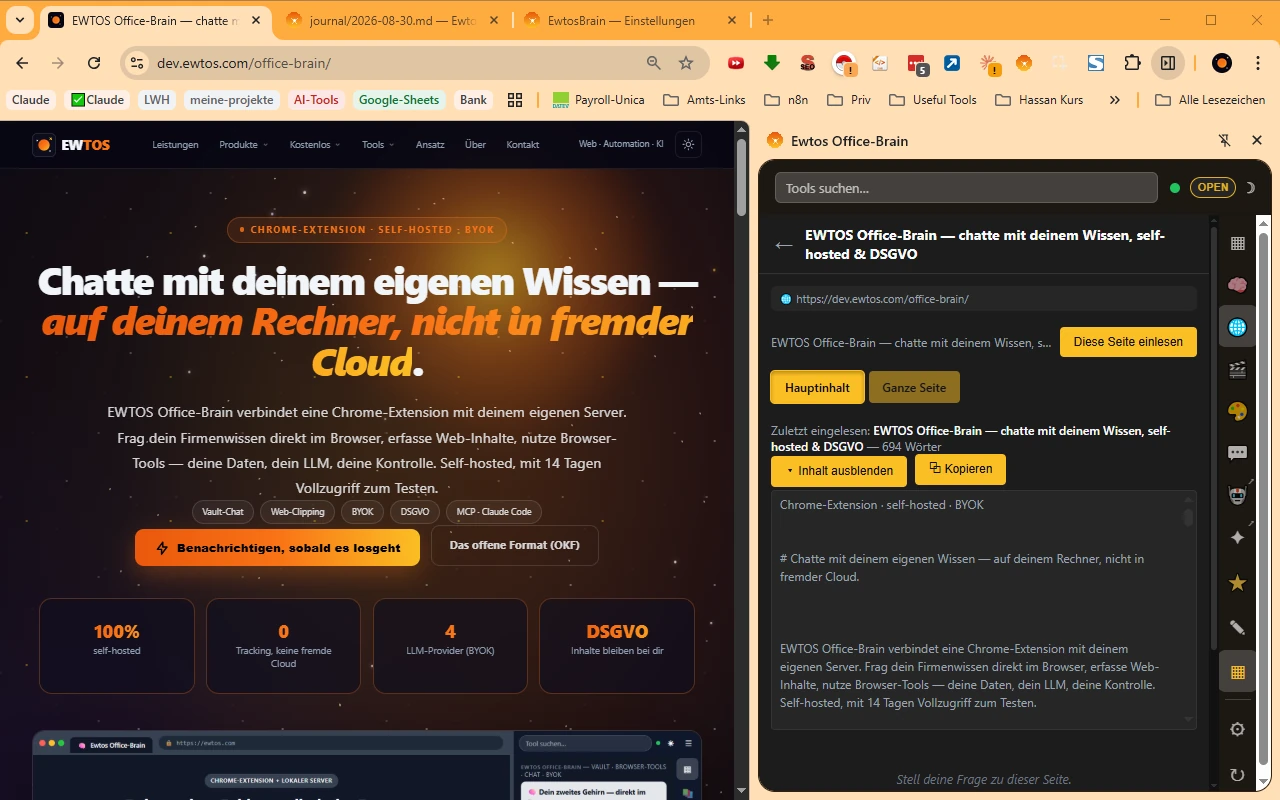This screenshot has height=800, width=1280.
Task: Open the Chrome tab search dropdown arrow
Action: click(20, 20)
